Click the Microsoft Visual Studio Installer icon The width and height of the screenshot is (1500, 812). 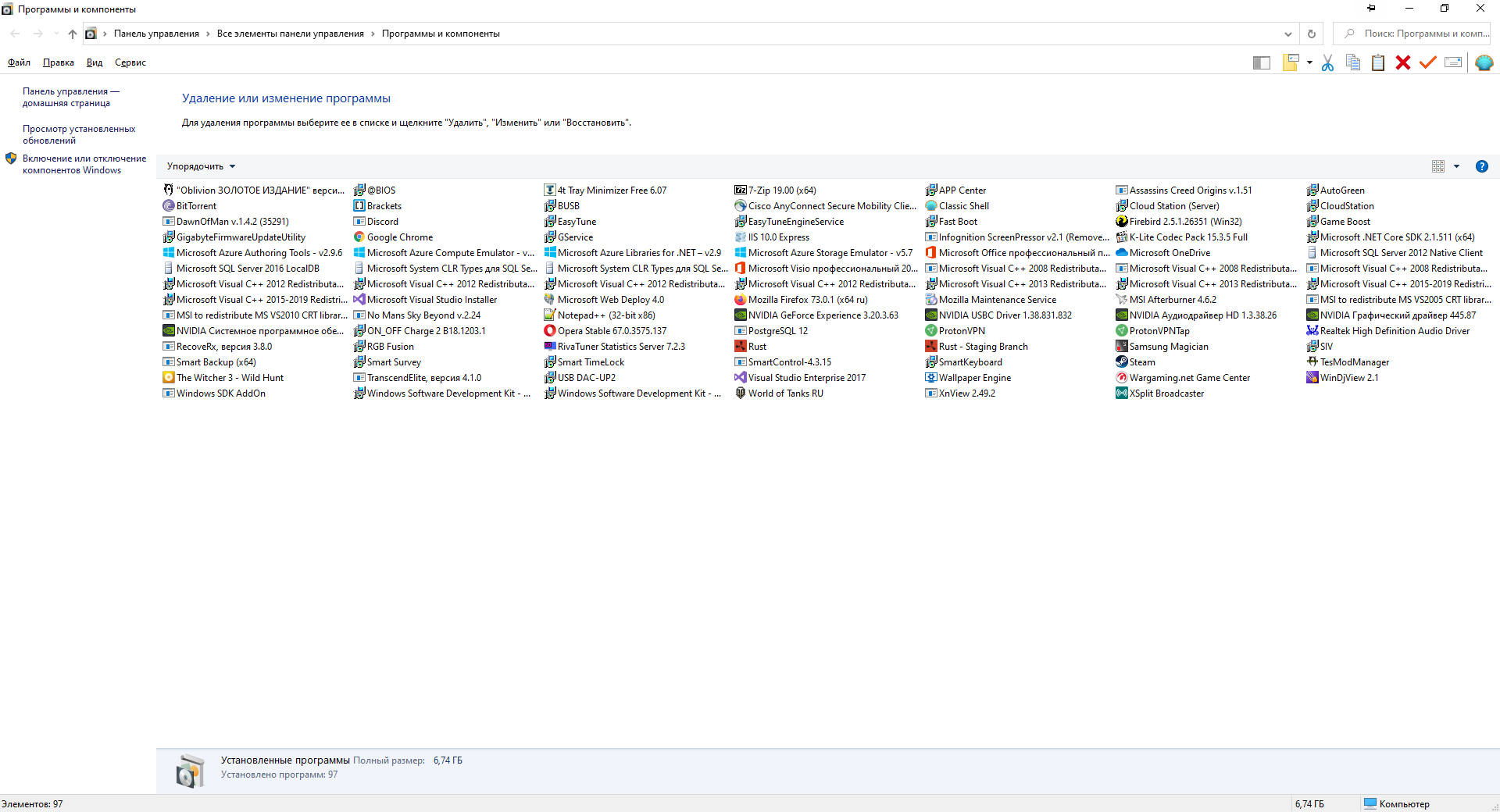pos(359,300)
